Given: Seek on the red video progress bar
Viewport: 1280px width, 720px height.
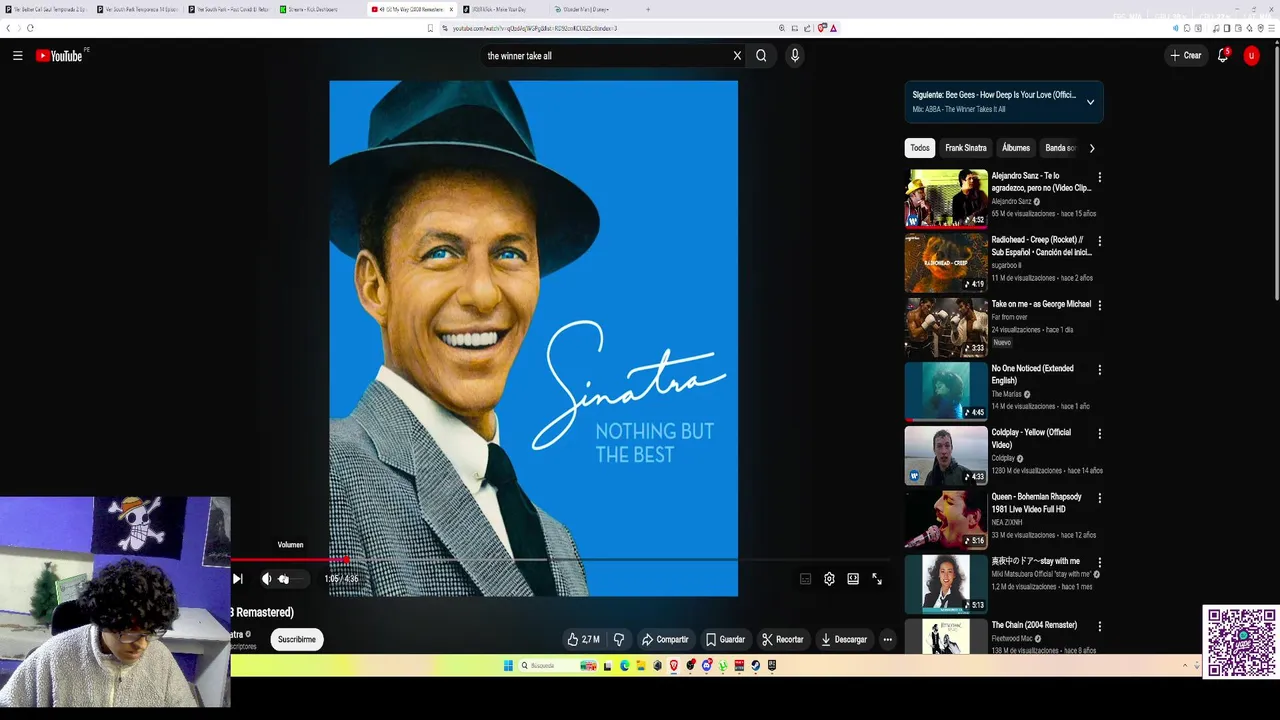Looking at the screenshot, I should pos(560,560).
